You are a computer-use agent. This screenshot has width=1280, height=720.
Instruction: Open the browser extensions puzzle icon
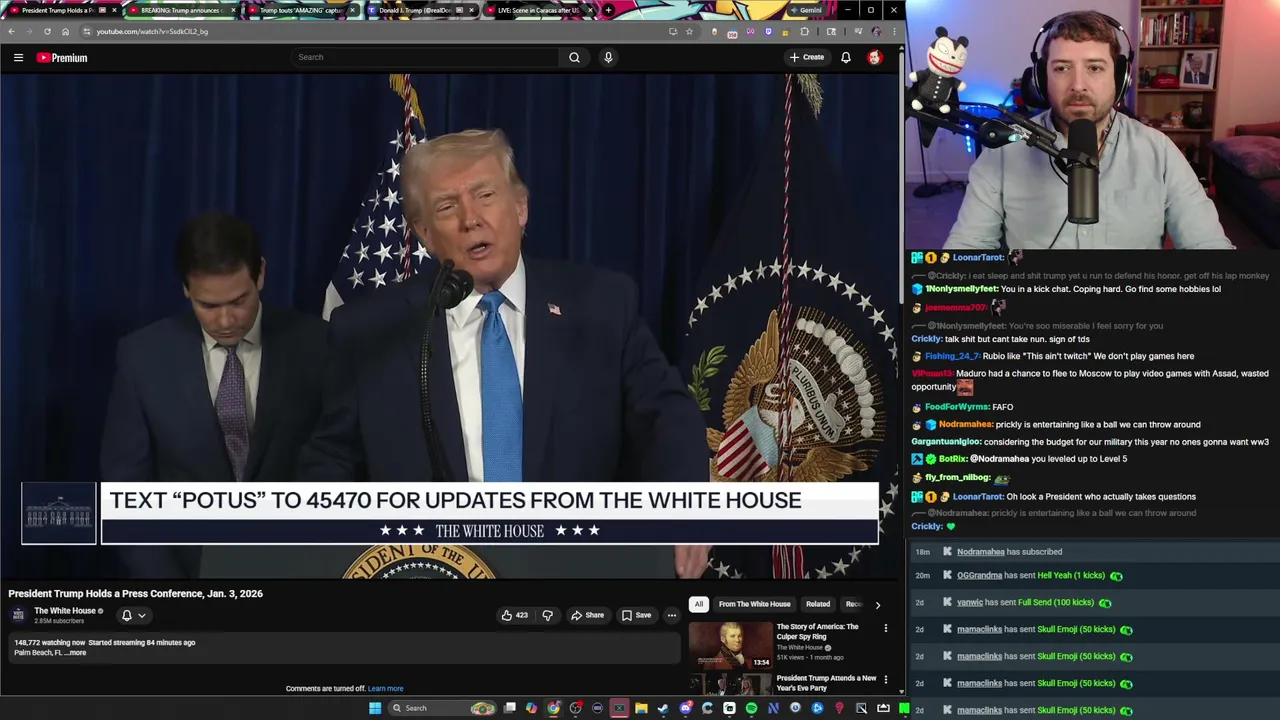804,31
